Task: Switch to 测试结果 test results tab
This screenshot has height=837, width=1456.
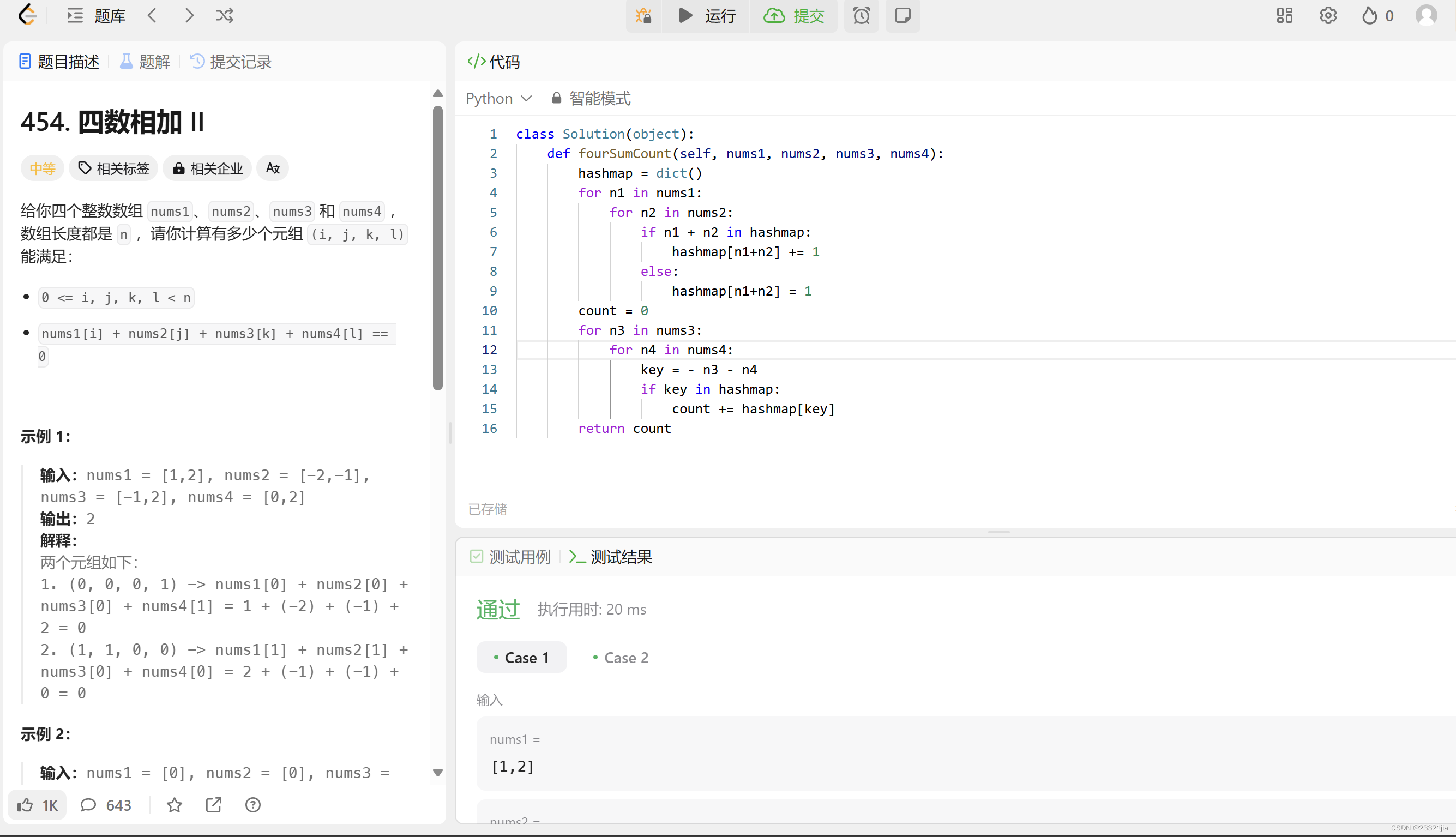Action: click(610, 557)
